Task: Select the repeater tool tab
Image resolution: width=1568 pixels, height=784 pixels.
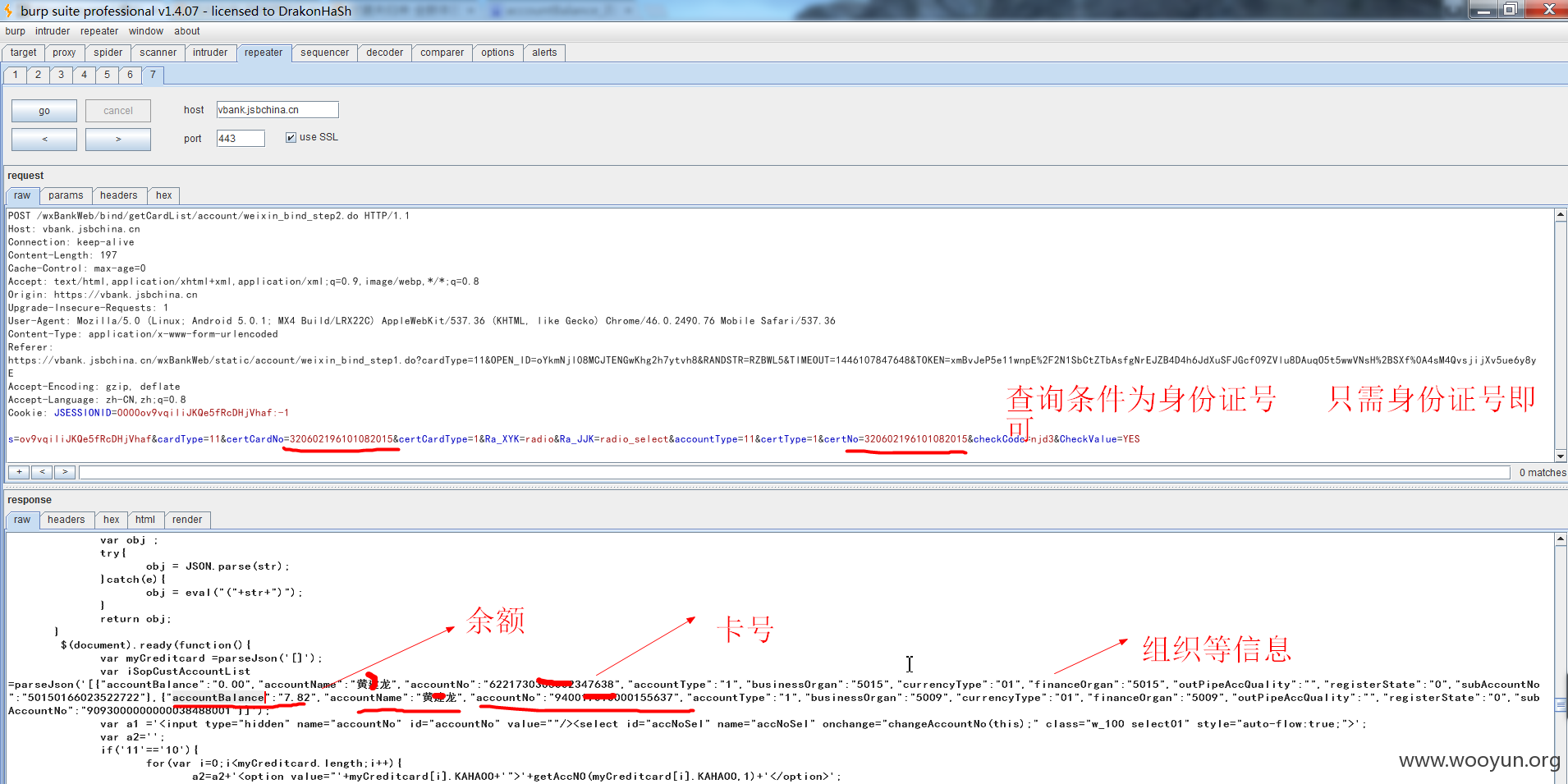Action: pos(264,53)
